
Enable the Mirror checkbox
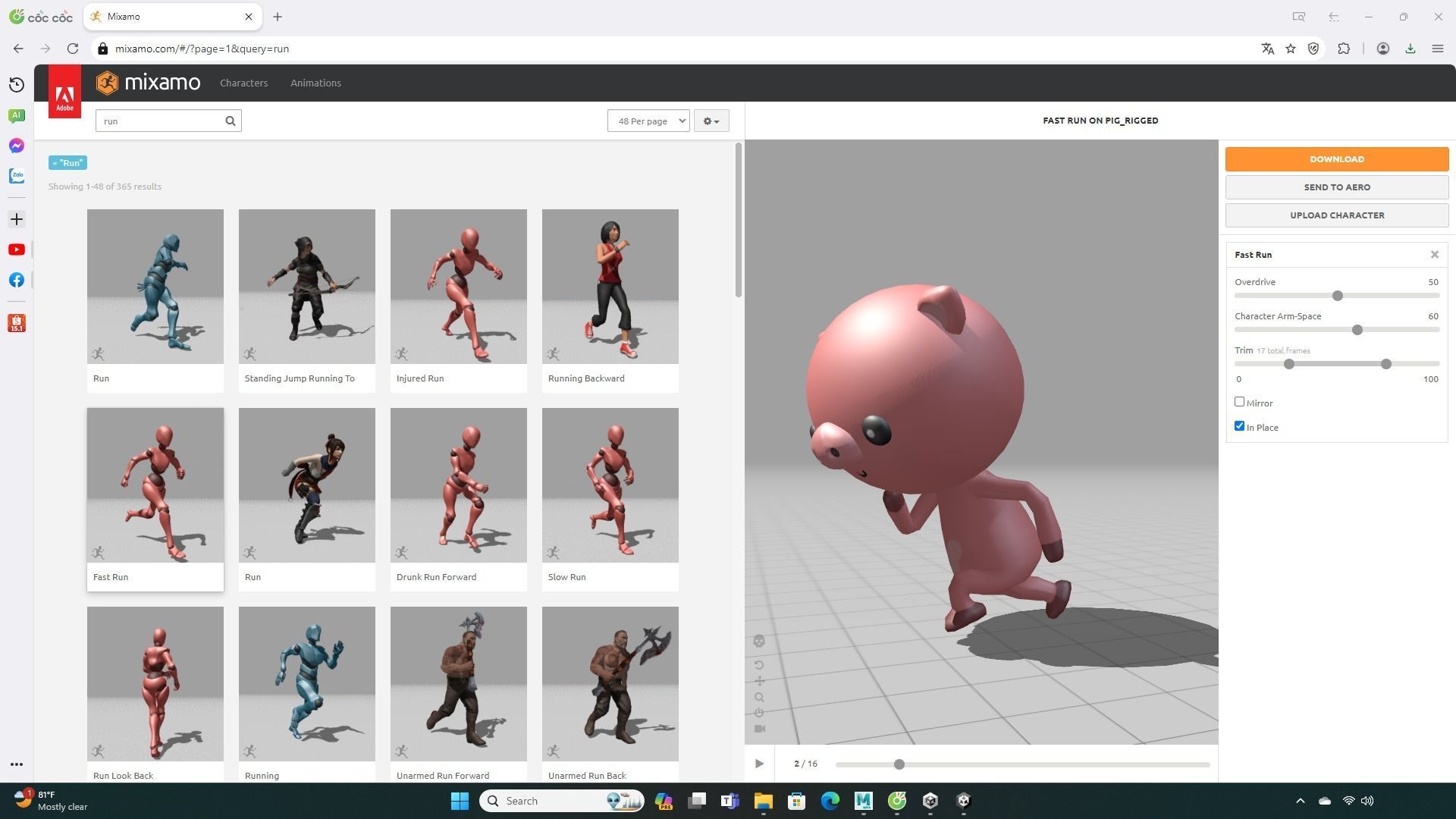[1240, 402]
